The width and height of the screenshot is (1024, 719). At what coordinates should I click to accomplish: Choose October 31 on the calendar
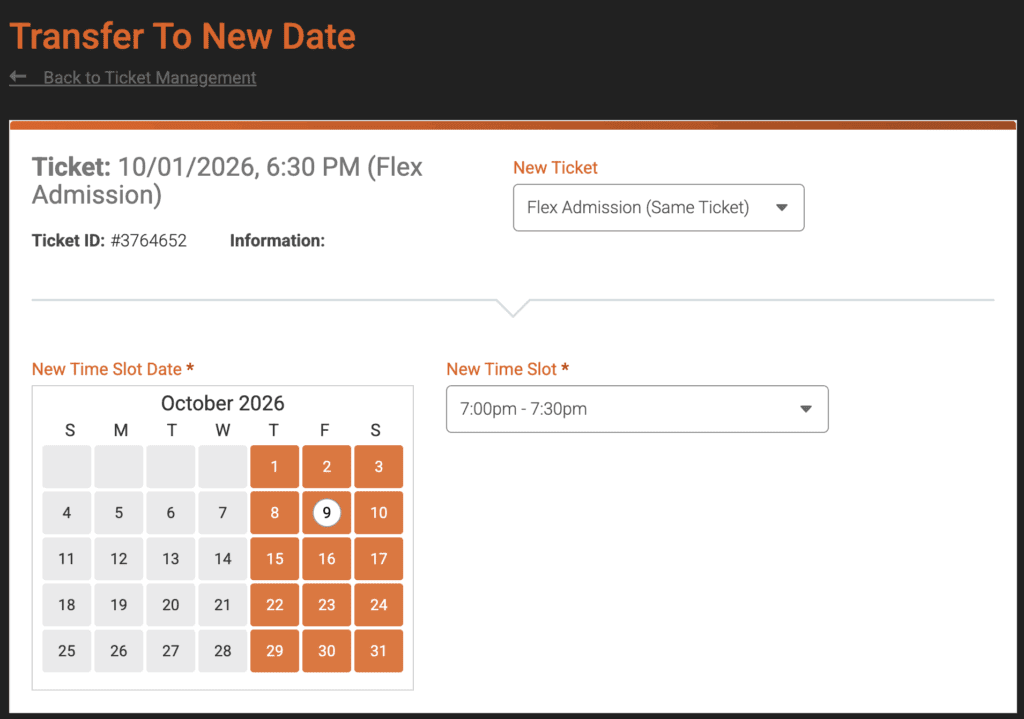tap(379, 651)
